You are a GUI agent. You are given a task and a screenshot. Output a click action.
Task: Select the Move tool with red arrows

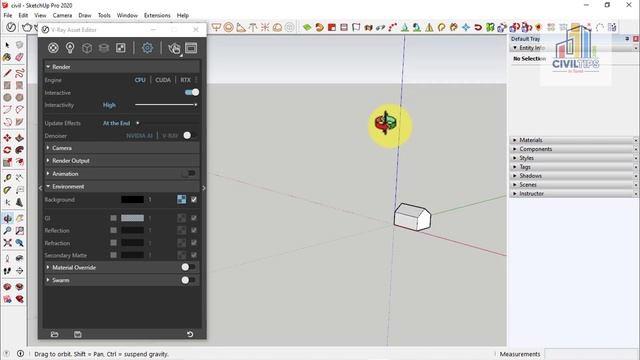coord(7,138)
